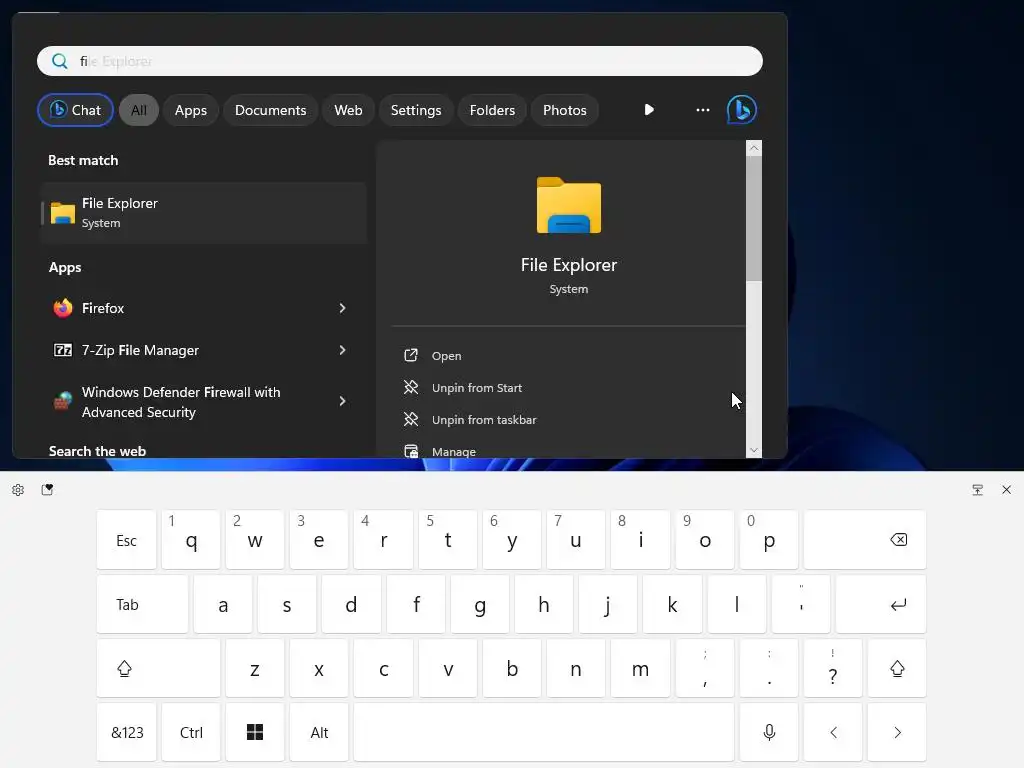This screenshot has width=1024, height=768.
Task: Switch keyboard to &123 symbols layout
Action: 127,732
